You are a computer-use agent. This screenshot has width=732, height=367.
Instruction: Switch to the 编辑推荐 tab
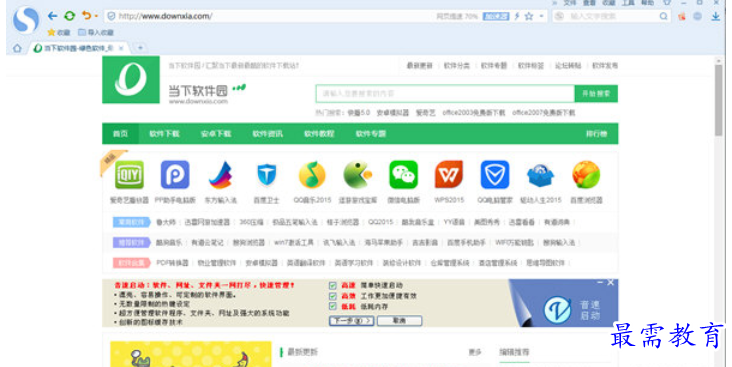pos(514,352)
